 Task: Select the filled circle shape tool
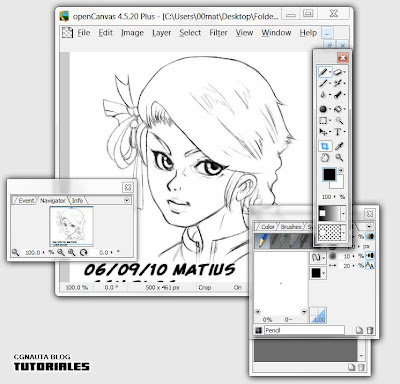click(x=323, y=109)
